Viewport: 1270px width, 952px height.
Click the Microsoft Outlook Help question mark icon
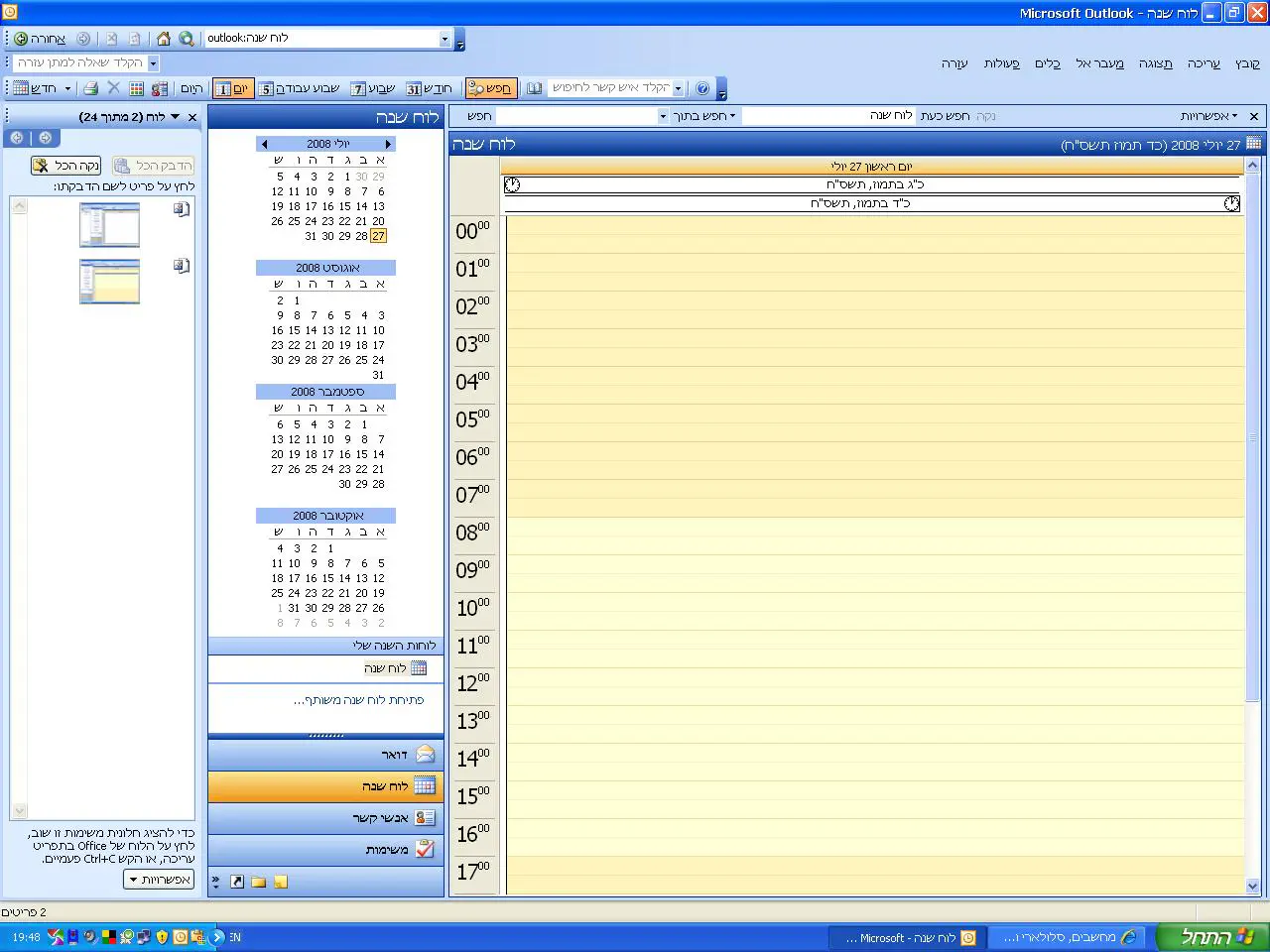pyautogui.click(x=702, y=88)
